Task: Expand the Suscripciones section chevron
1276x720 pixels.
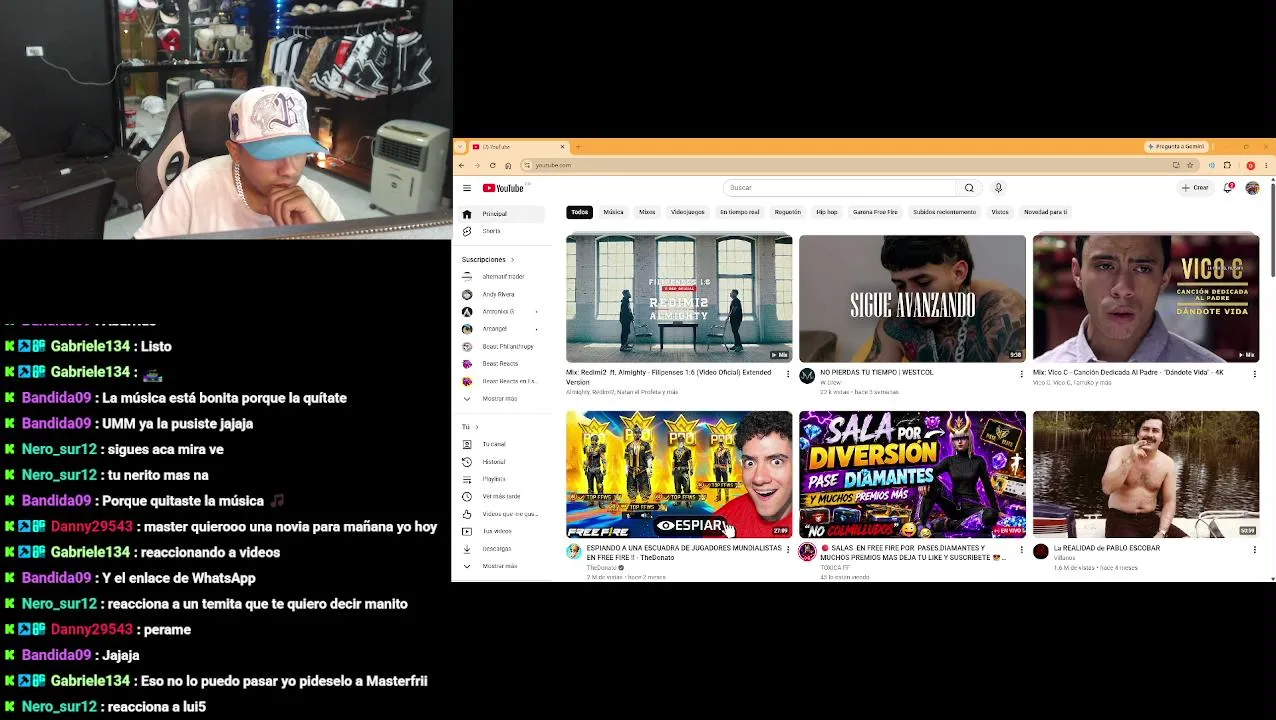Action: point(512,260)
